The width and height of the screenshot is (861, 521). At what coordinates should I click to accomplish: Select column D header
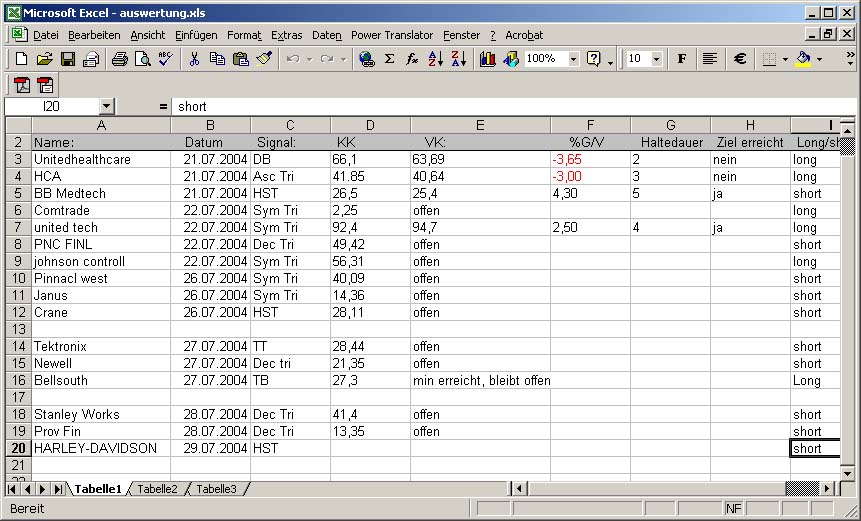click(370, 126)
